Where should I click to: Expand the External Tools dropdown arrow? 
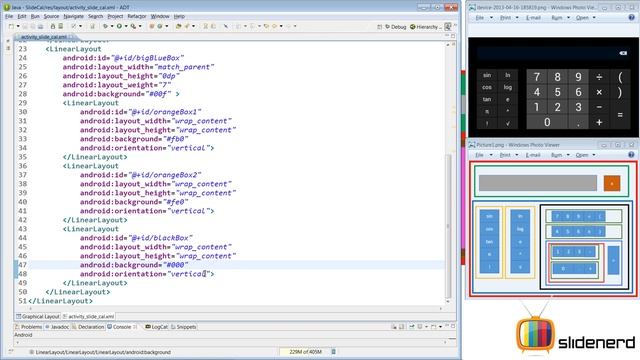click(x=140, y=27)
